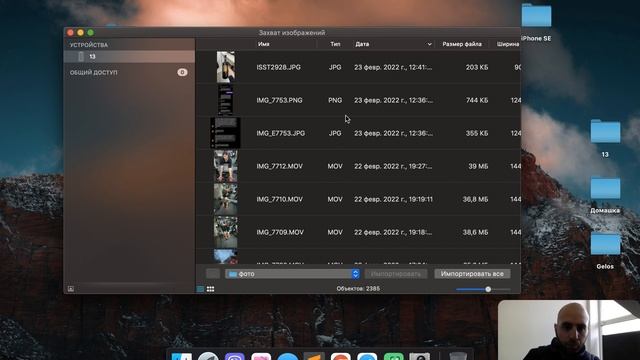Select thumbnail of IMG_7709.MOV

226,232
